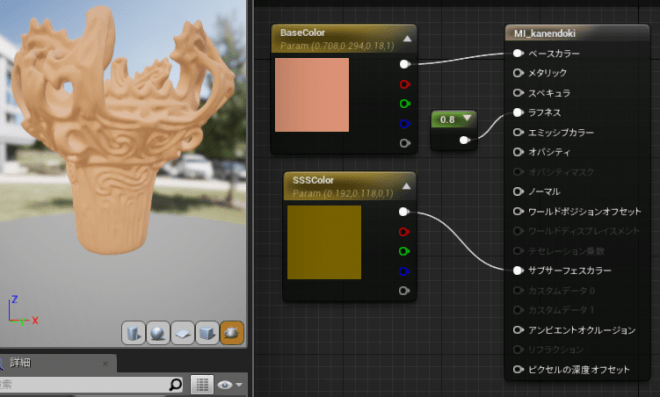
Task: Select the plane preview mesh icon
Action: click(183, 333)
